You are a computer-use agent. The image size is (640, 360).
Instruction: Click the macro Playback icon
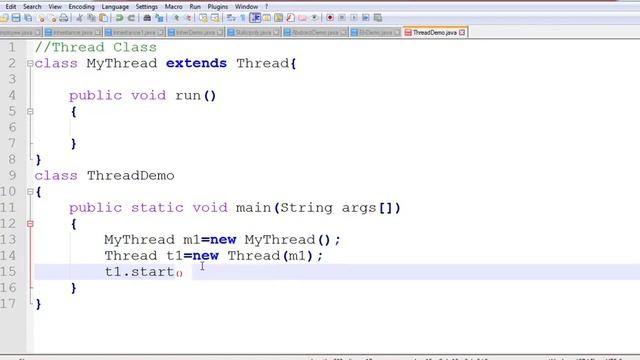[353, 18]
